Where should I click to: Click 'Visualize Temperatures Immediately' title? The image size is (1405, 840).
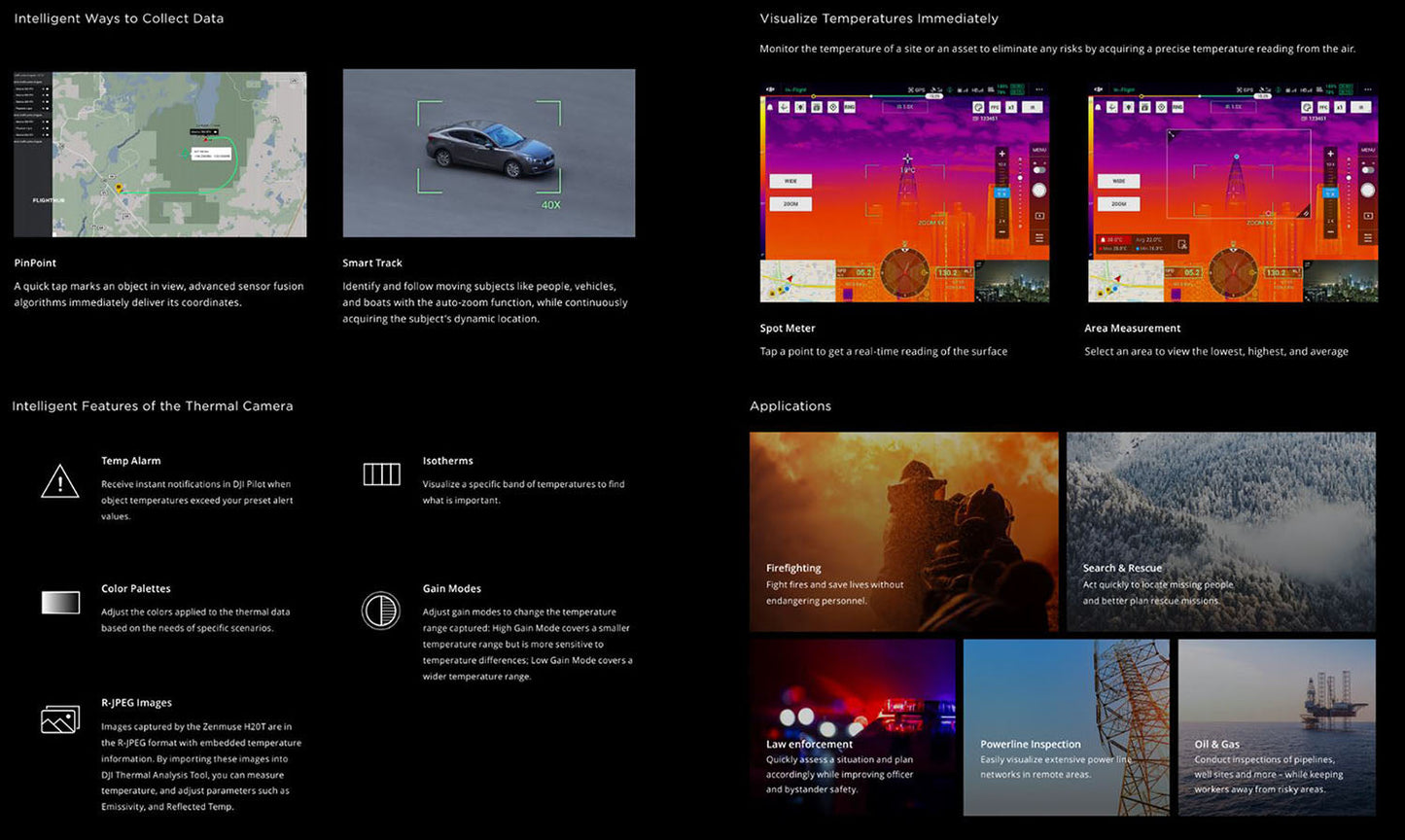(x=879, y=18)
